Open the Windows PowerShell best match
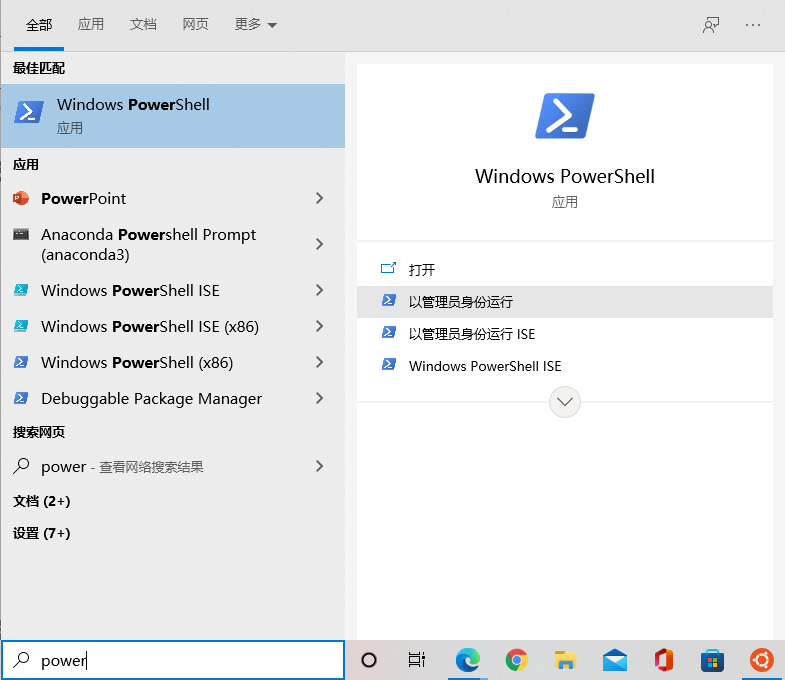This screenshot has width=785, height=680. (173, 116)
